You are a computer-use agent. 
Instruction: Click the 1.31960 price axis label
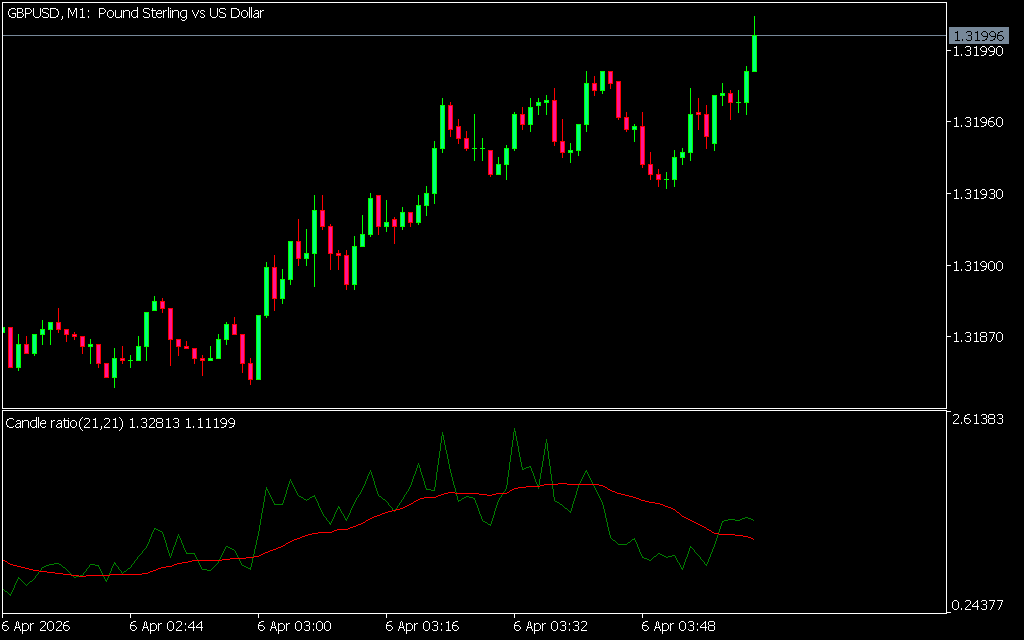coord(977,122)
